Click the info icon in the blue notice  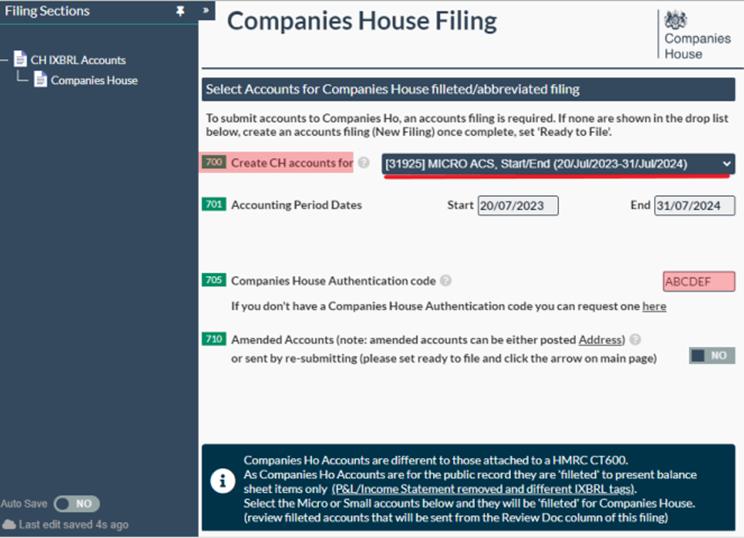pos(223,481)
